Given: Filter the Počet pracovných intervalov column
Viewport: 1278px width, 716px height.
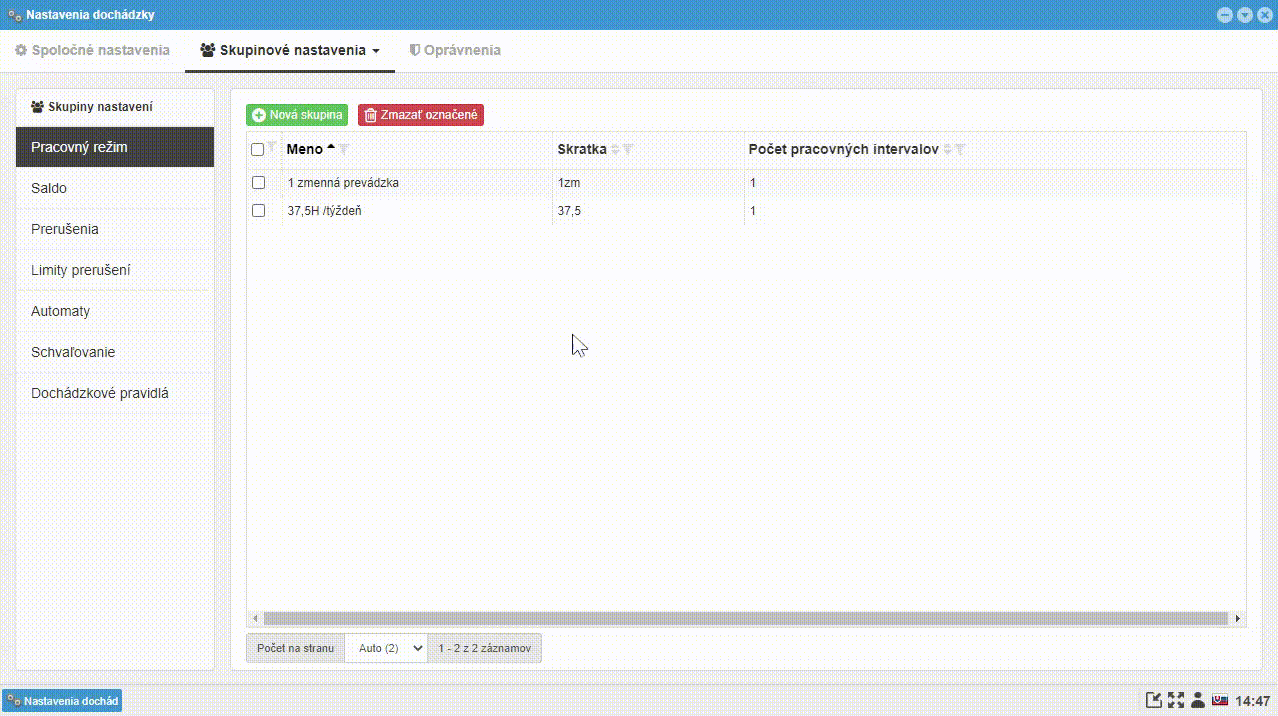Looking at the screenshot, I should [960, 149].
